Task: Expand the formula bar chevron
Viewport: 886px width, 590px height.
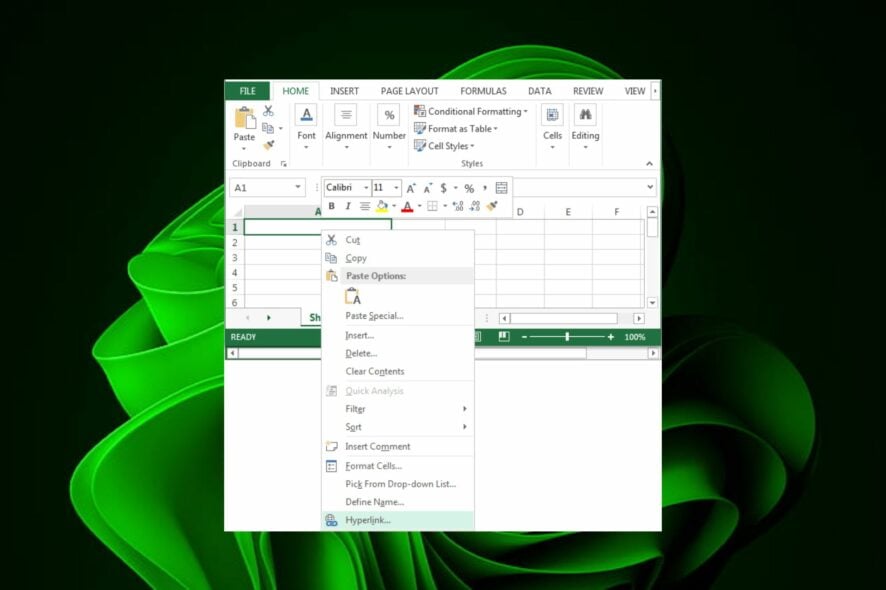Action: [x=650, y=186]
